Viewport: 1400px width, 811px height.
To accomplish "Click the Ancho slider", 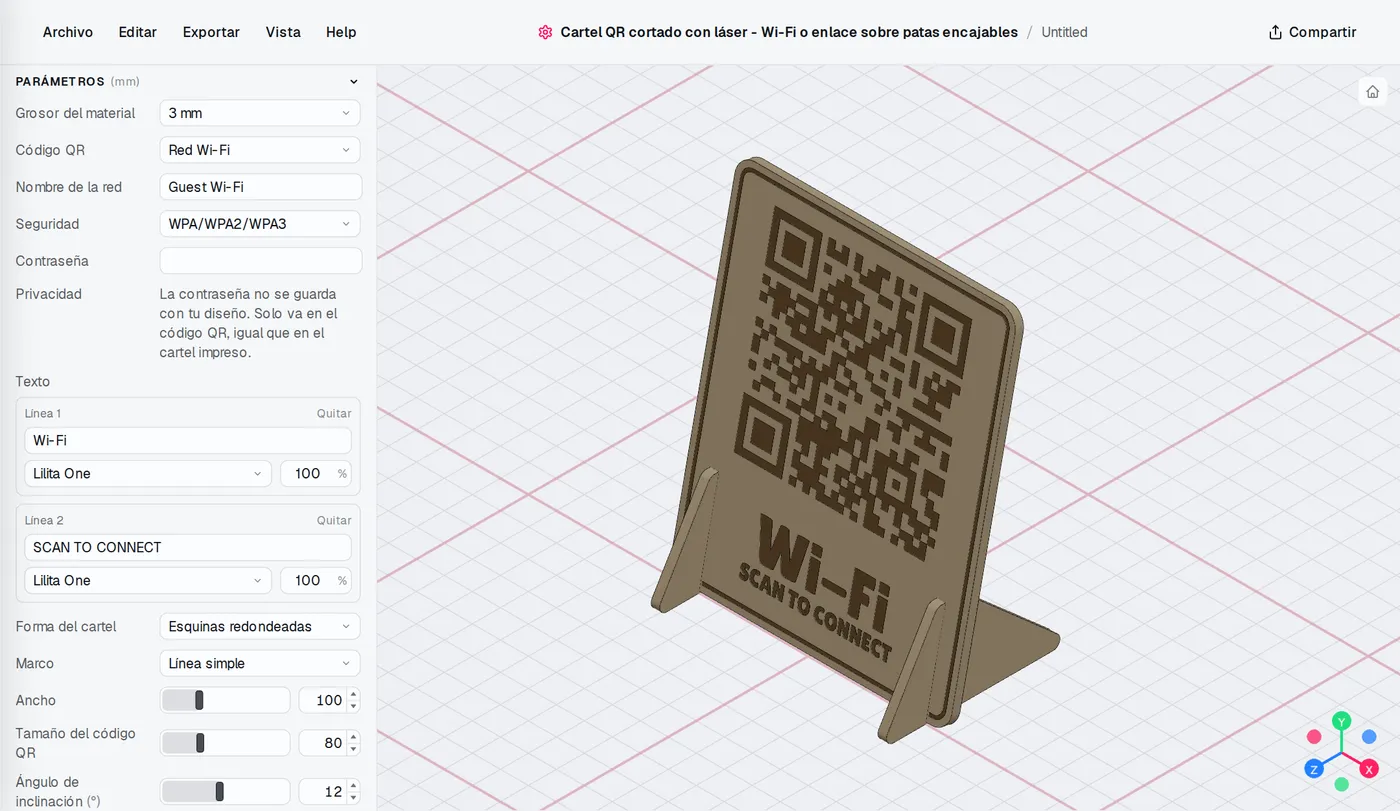I will tap(225, 701).
